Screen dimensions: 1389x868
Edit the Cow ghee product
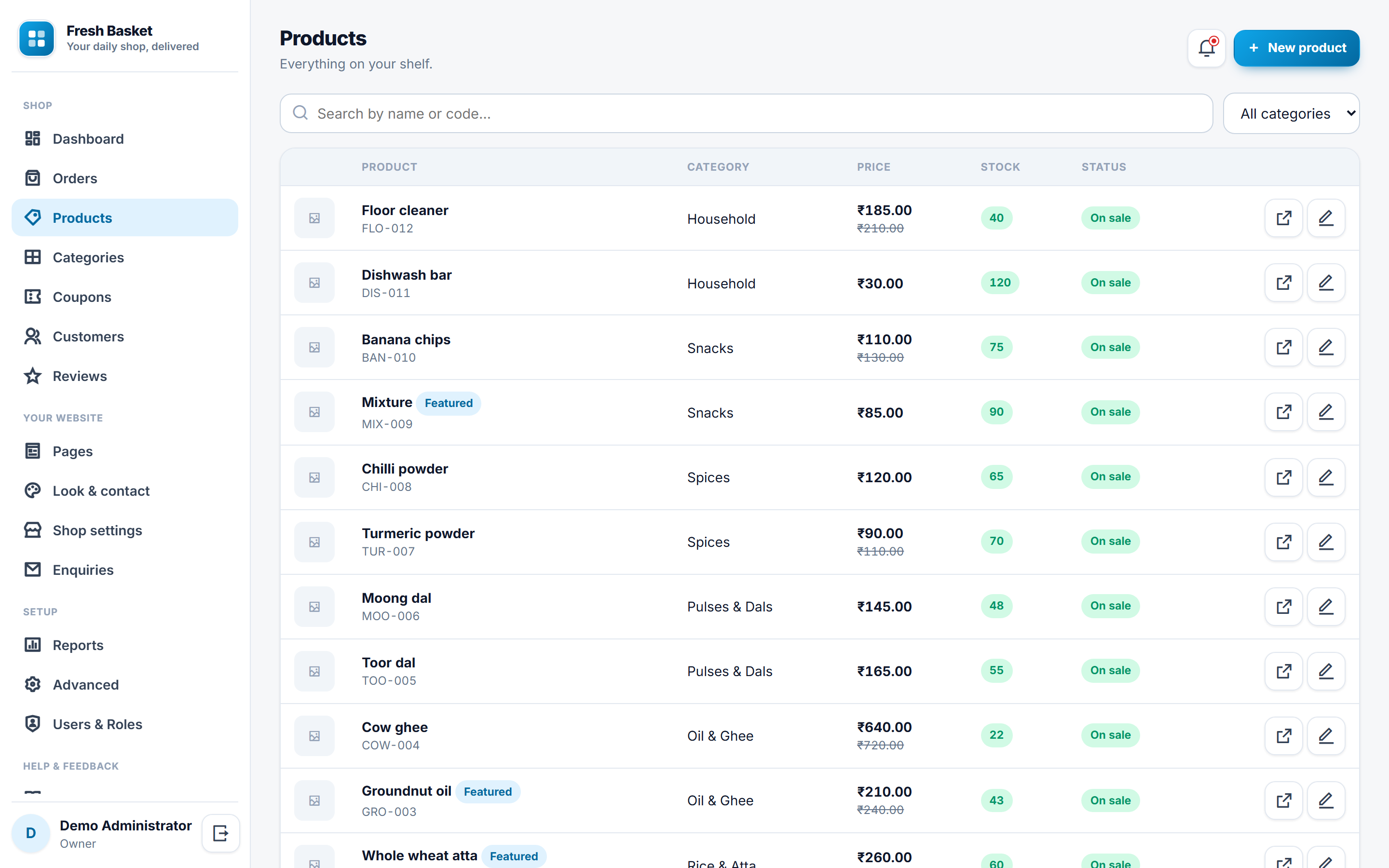[x=1326, y=735]
